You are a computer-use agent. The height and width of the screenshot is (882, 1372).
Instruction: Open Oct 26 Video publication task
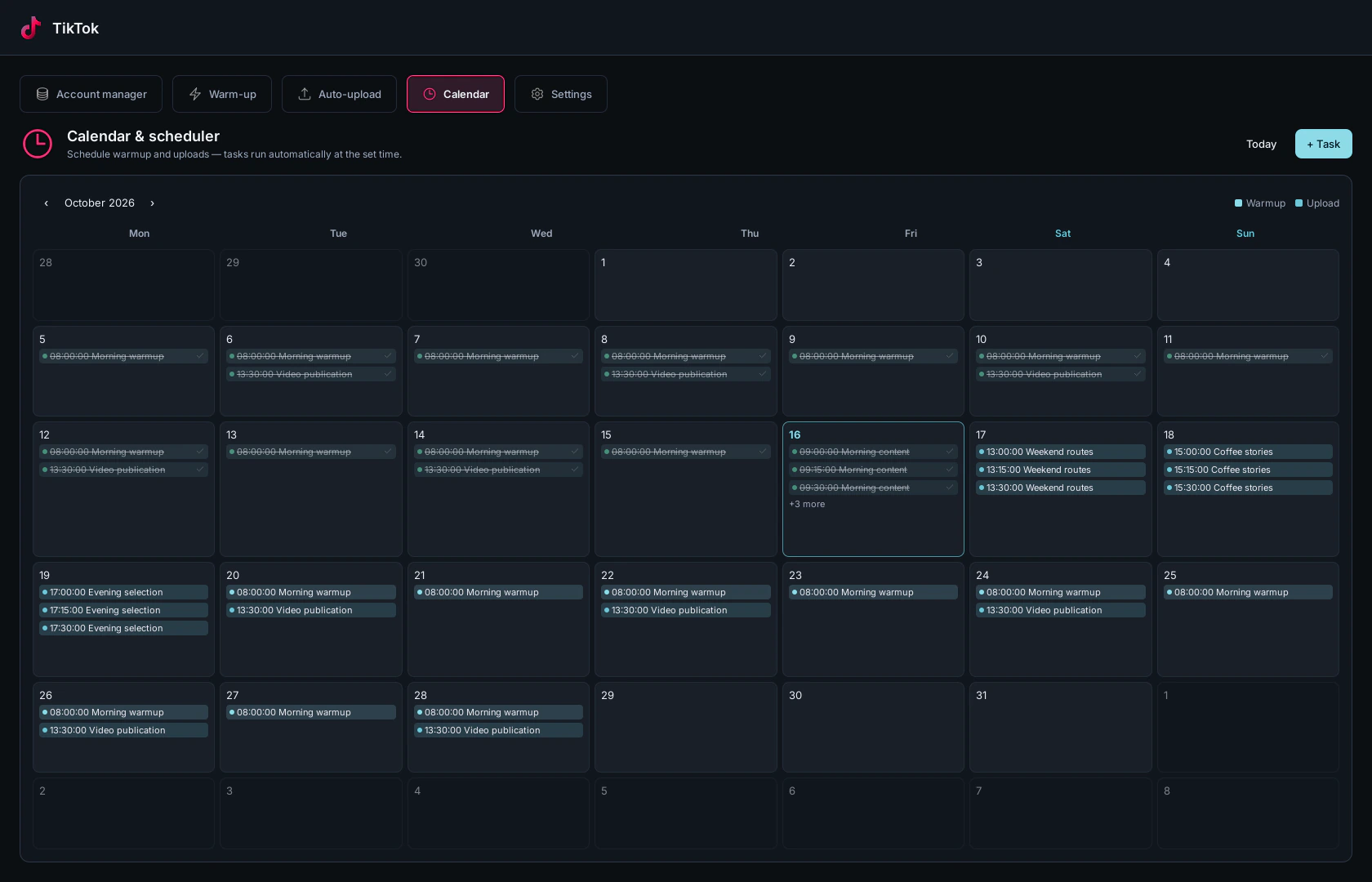(123, 730)
